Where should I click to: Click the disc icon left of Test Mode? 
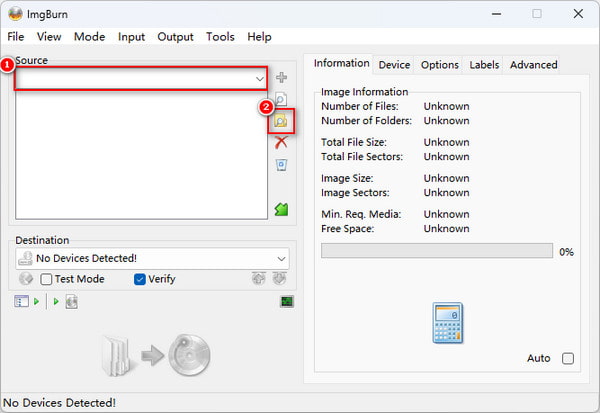pyautogui.click(x=26, y=279)
